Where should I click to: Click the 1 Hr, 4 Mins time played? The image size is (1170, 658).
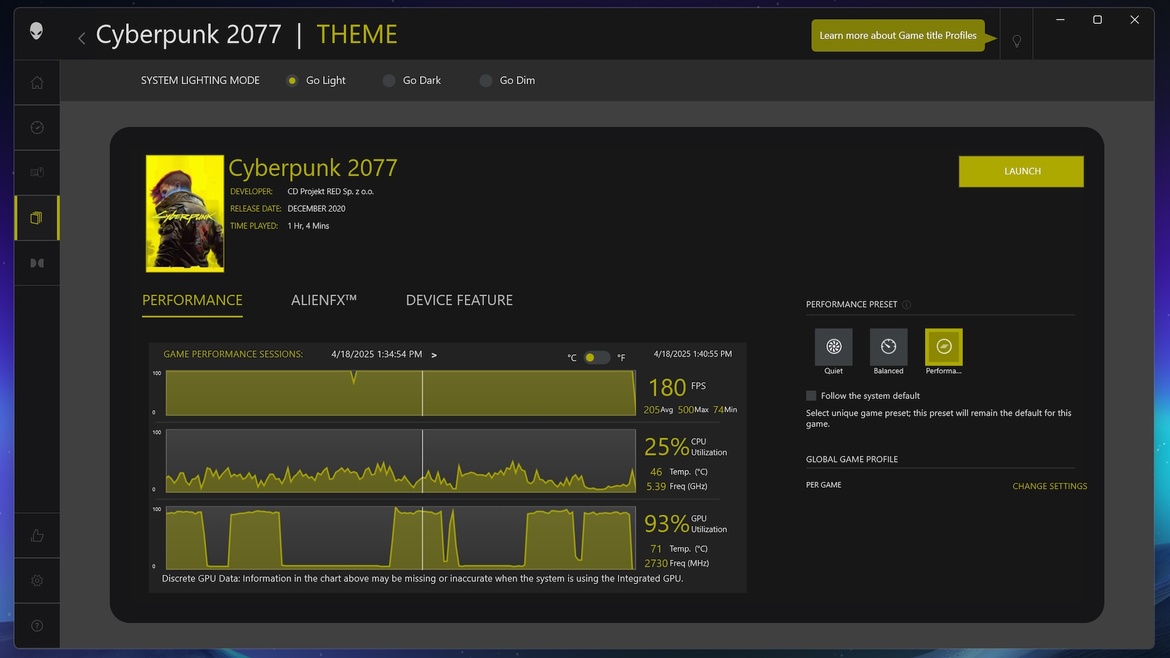point(308,225)
